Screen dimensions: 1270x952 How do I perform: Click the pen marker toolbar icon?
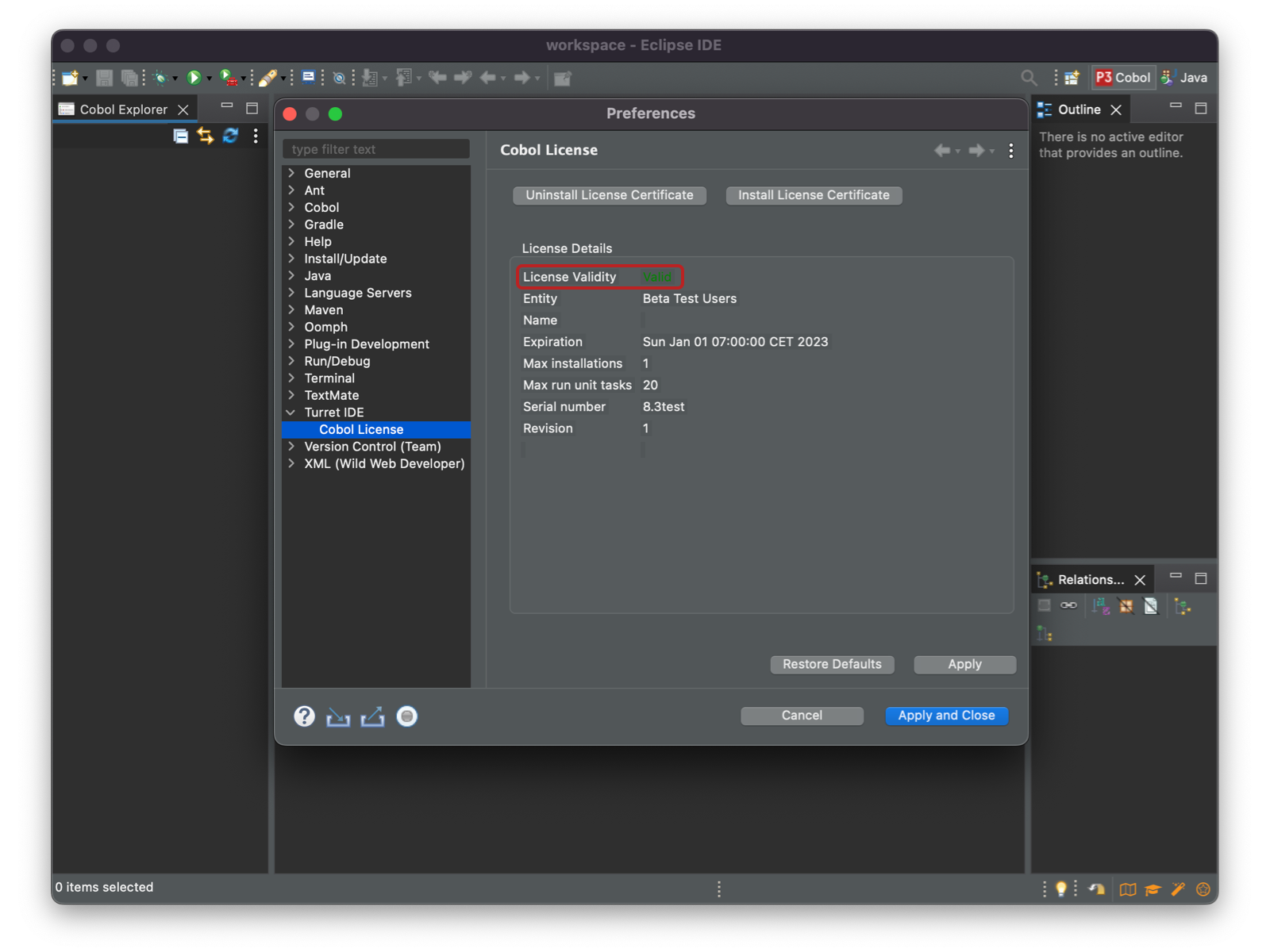pos(268,78)
